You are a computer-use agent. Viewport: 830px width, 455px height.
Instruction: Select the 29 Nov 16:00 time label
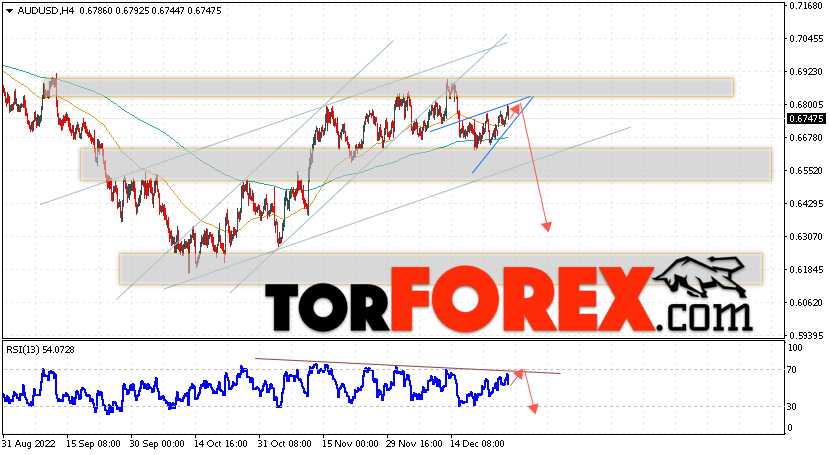tap(413, 443)
